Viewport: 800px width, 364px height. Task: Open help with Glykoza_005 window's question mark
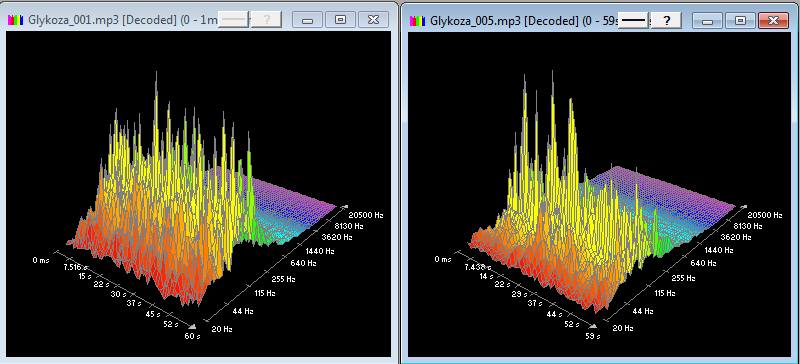click(x=666, y=20)
